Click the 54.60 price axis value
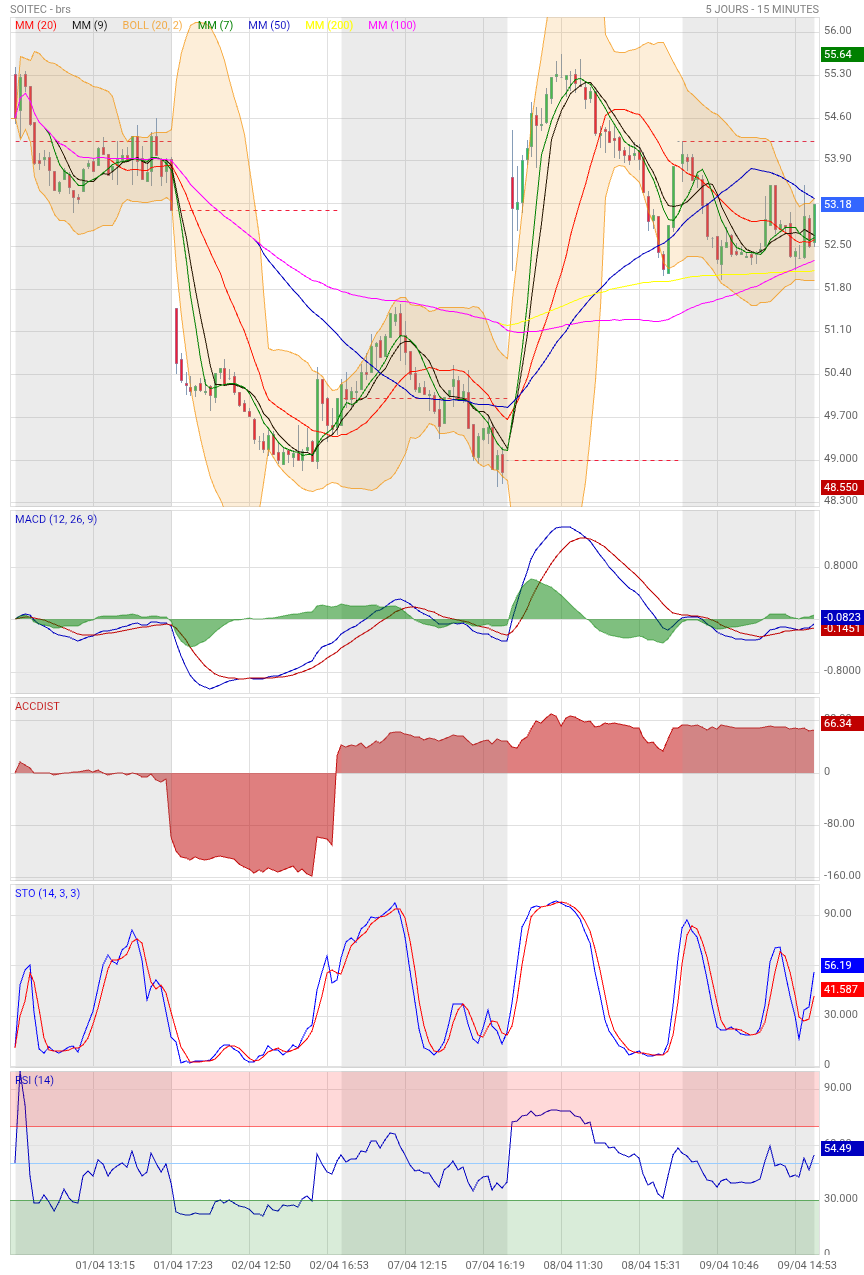 point(838,117)
